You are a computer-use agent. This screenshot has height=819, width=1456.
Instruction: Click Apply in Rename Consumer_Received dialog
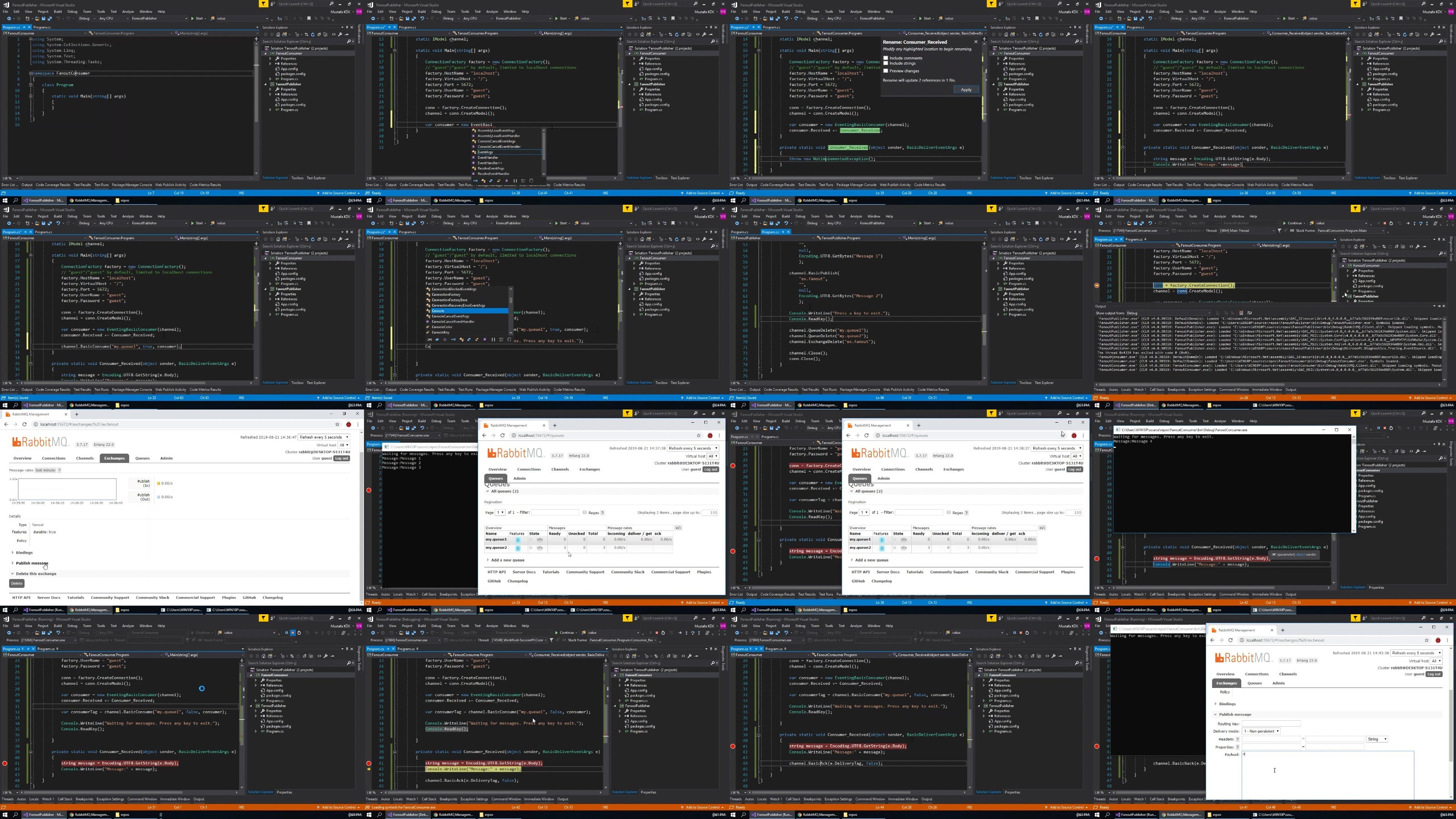pos(966,90)
